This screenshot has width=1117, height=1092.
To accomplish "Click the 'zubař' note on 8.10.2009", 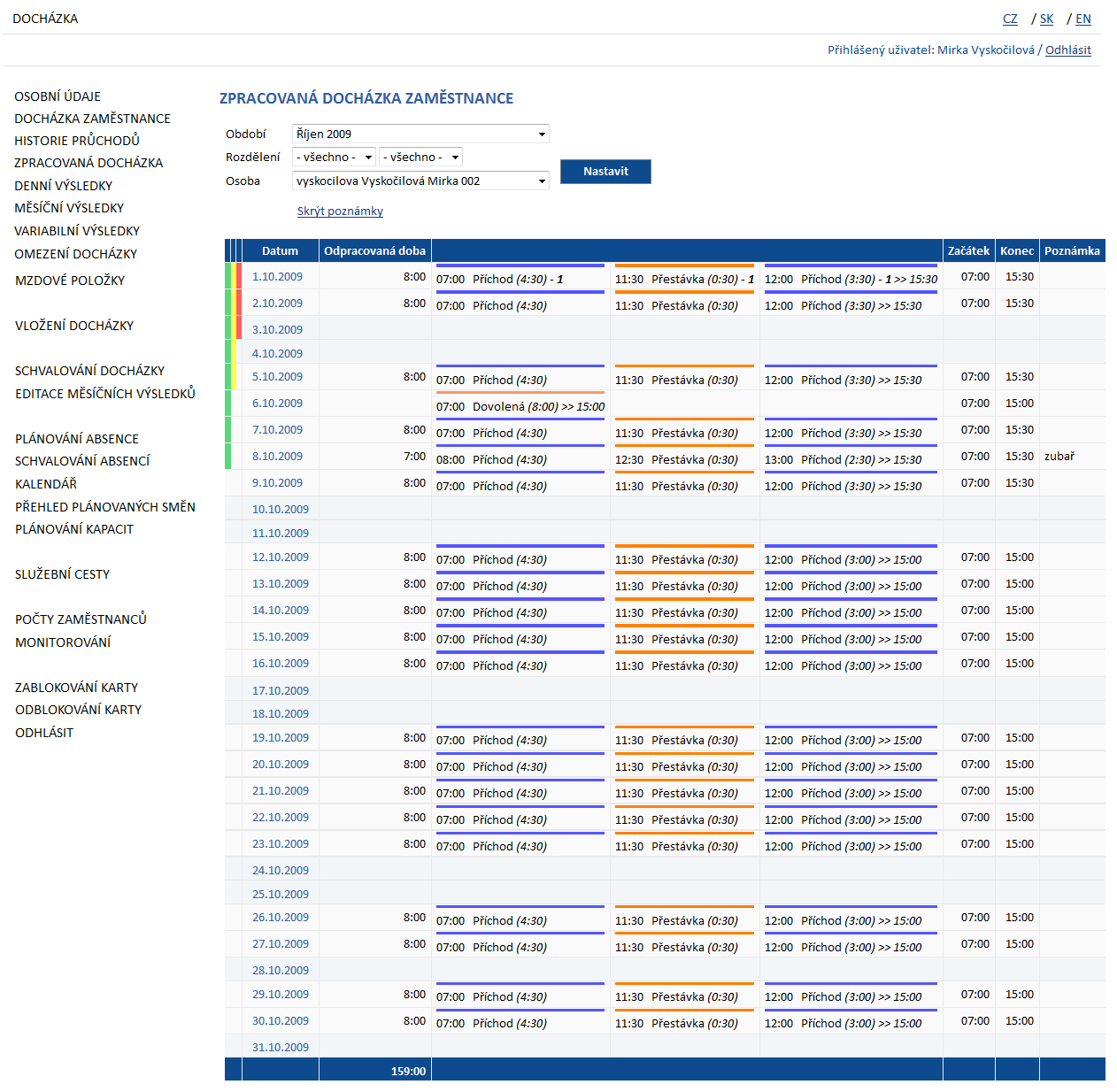I will click(1059, 457).
